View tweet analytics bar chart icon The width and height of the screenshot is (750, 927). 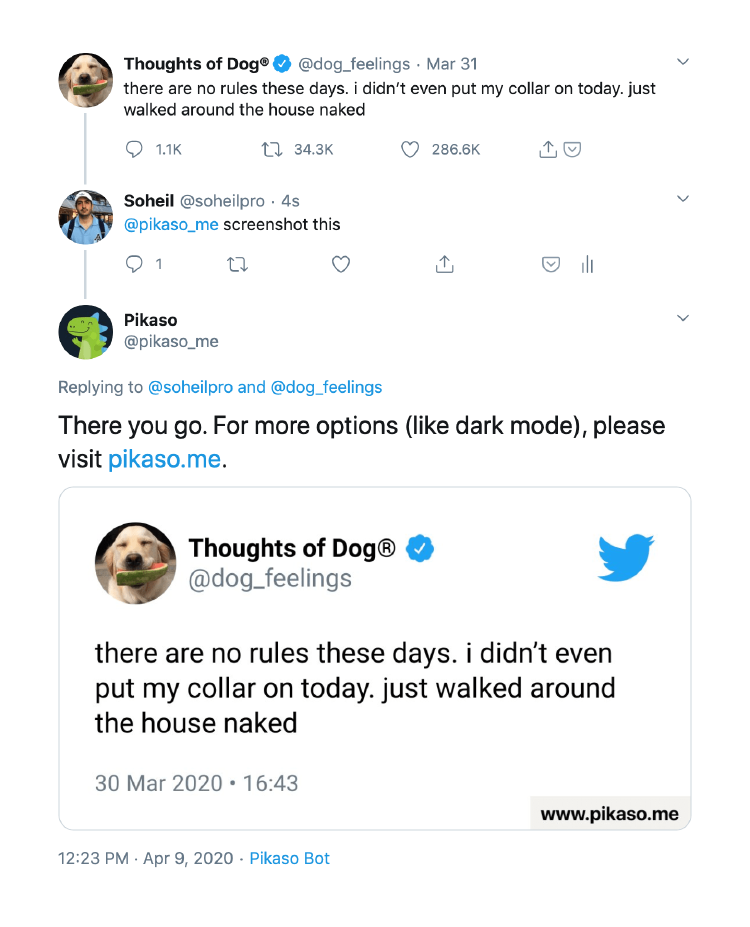click(587, 264)
